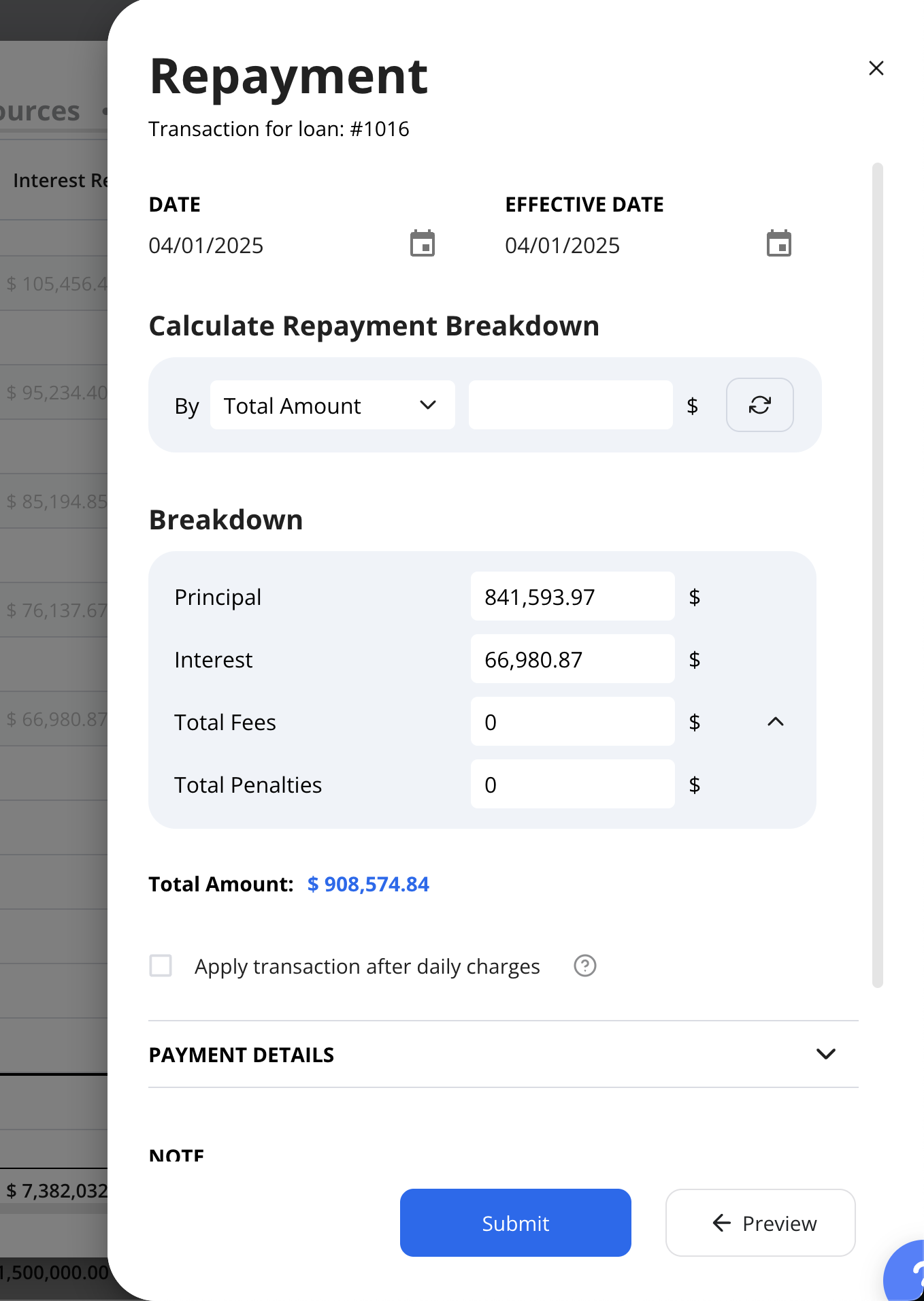Open the blue help chat bubble
This screenshot has width=924, height=1301.
(905, 1271)
